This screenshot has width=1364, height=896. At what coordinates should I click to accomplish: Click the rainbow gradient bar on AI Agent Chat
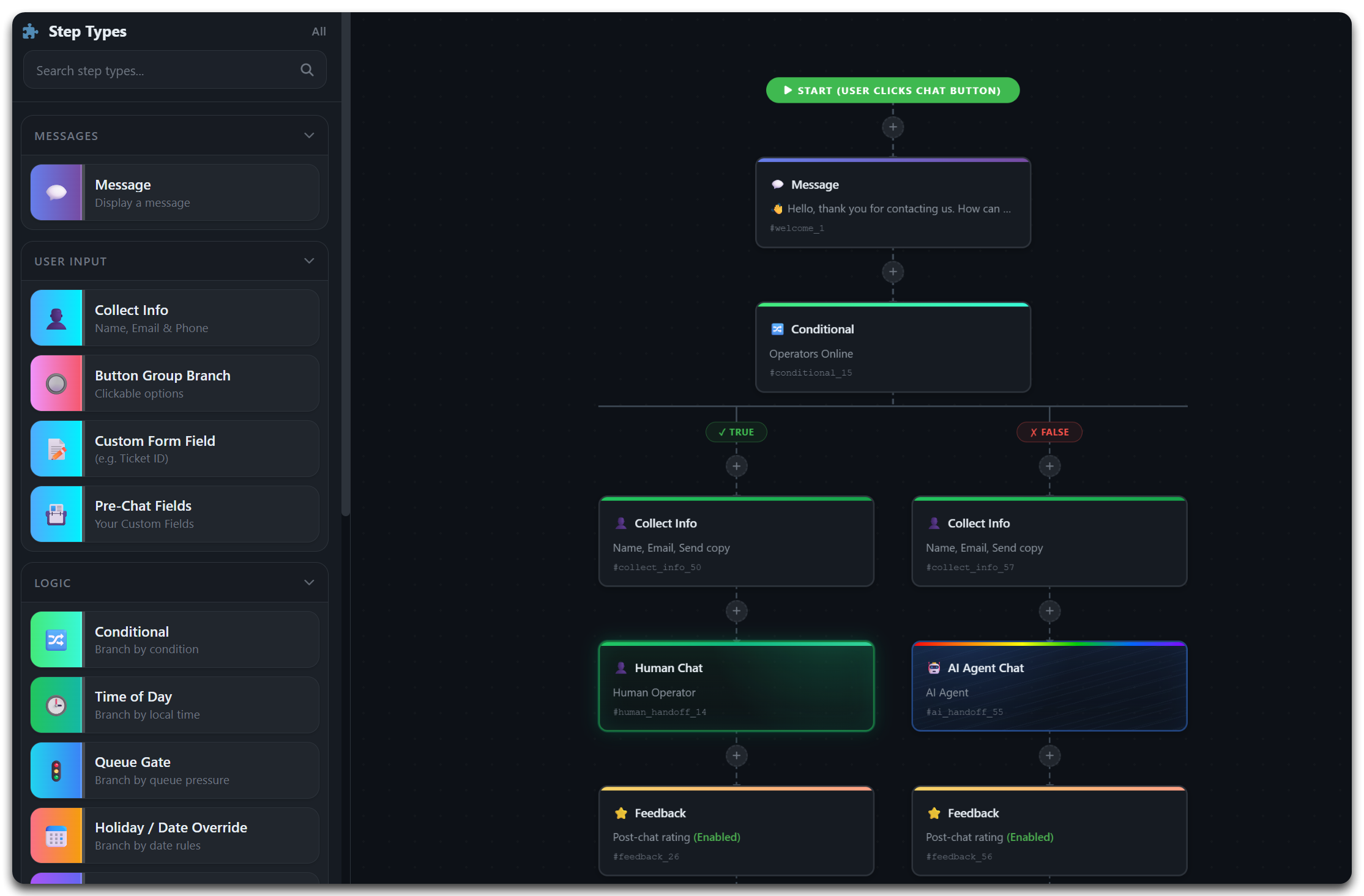click(1049, 643)
